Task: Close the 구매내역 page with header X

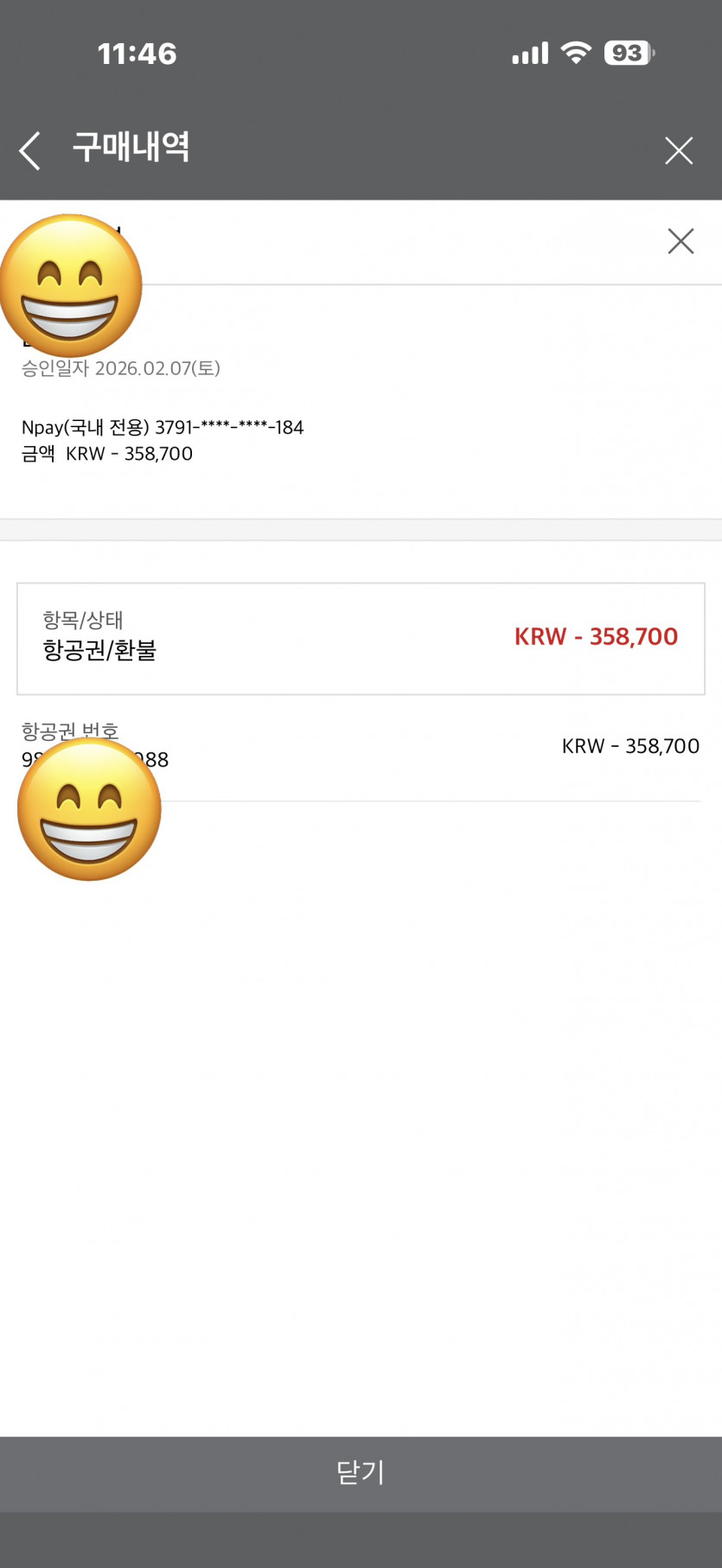Action: 679,150
